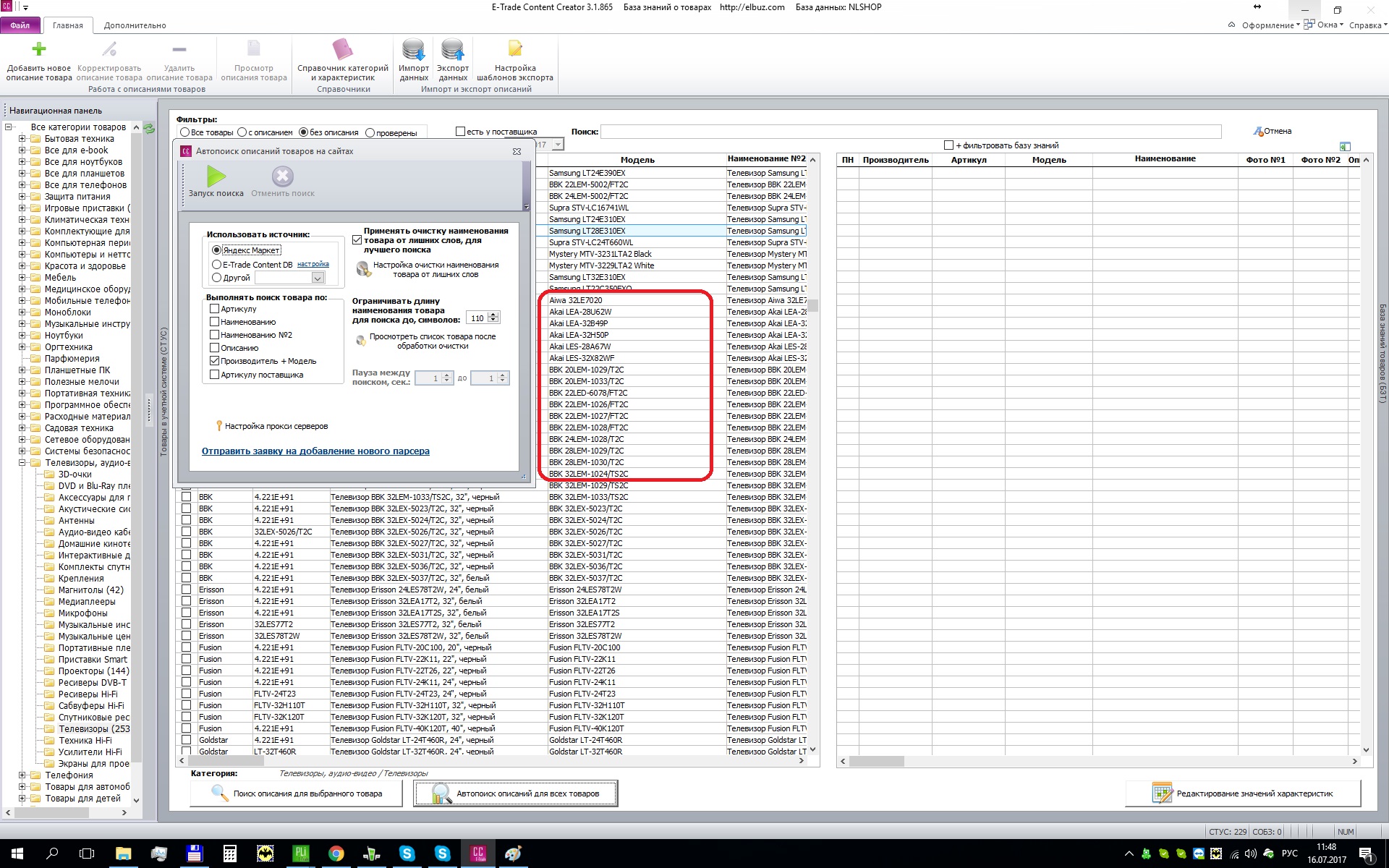Expand the Телефония category node
The height and width of the screenshot is (868, 1389).
(x=22, y=775)
